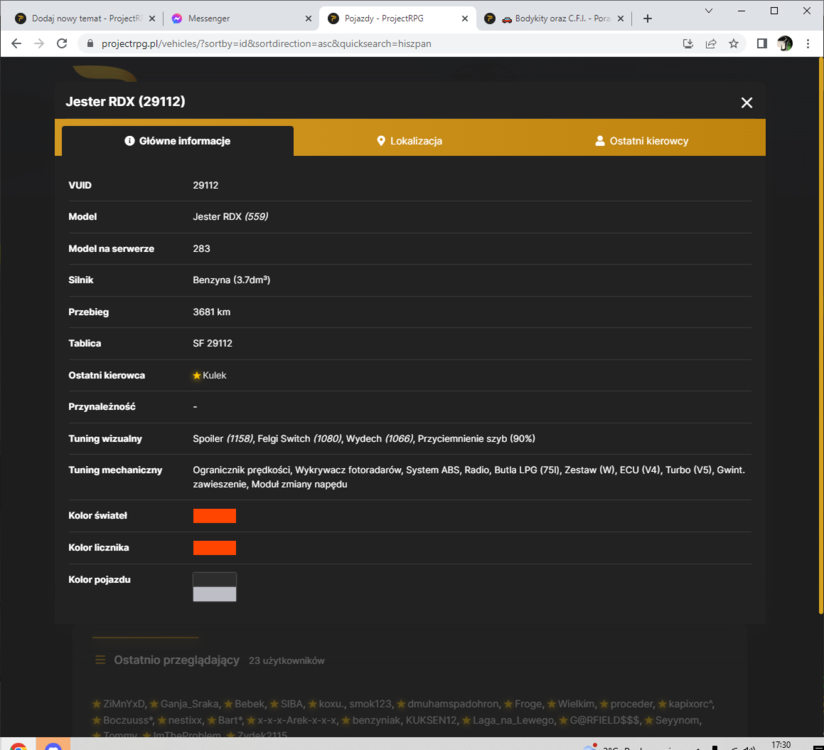Click the Ostatni kierowcy person icon

coord(600,141)
